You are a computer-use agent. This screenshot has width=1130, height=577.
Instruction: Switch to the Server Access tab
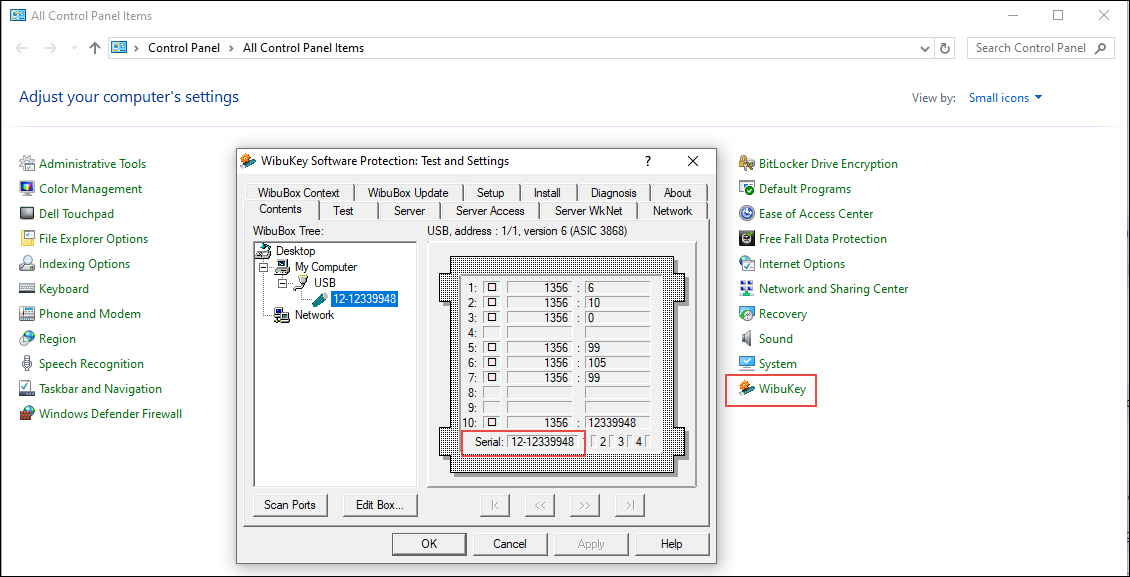coord(490,211)
